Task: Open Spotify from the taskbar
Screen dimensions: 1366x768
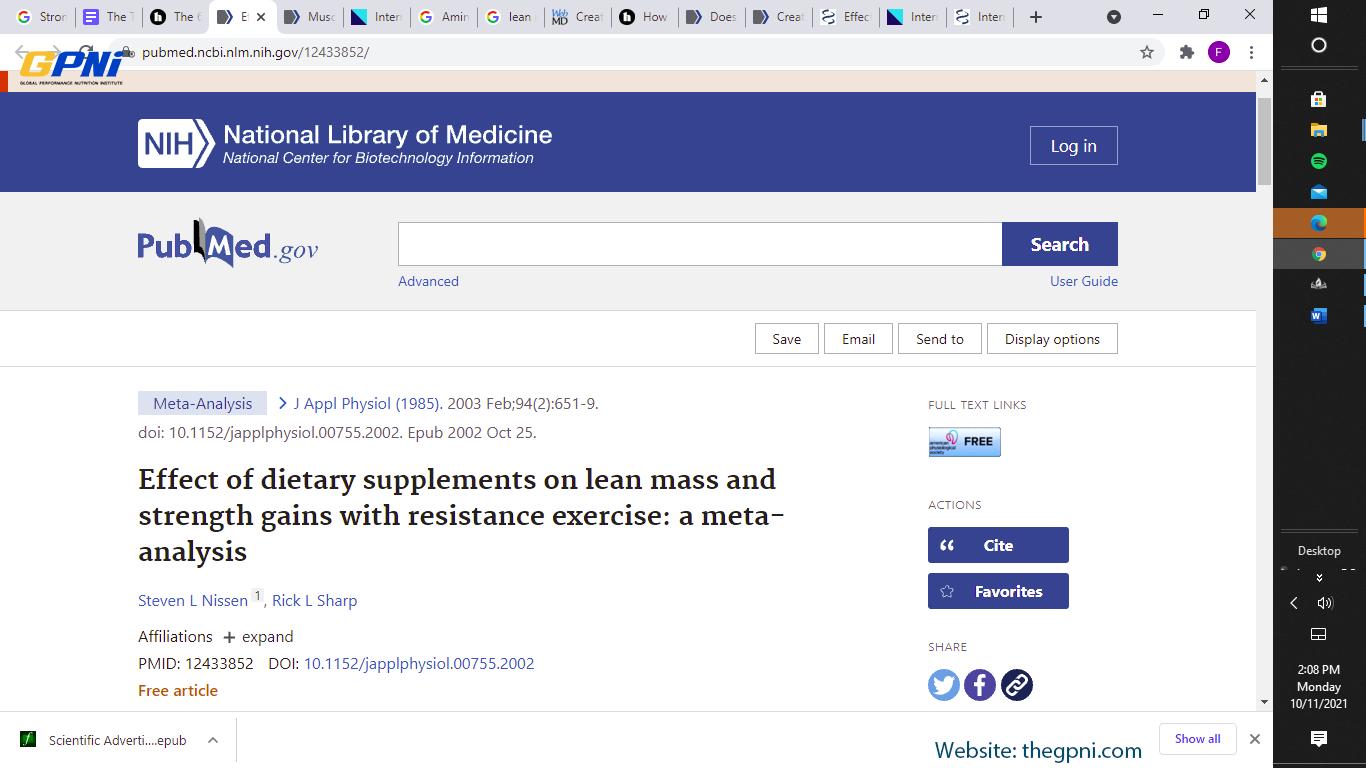Action: [x=1318, y=161]
